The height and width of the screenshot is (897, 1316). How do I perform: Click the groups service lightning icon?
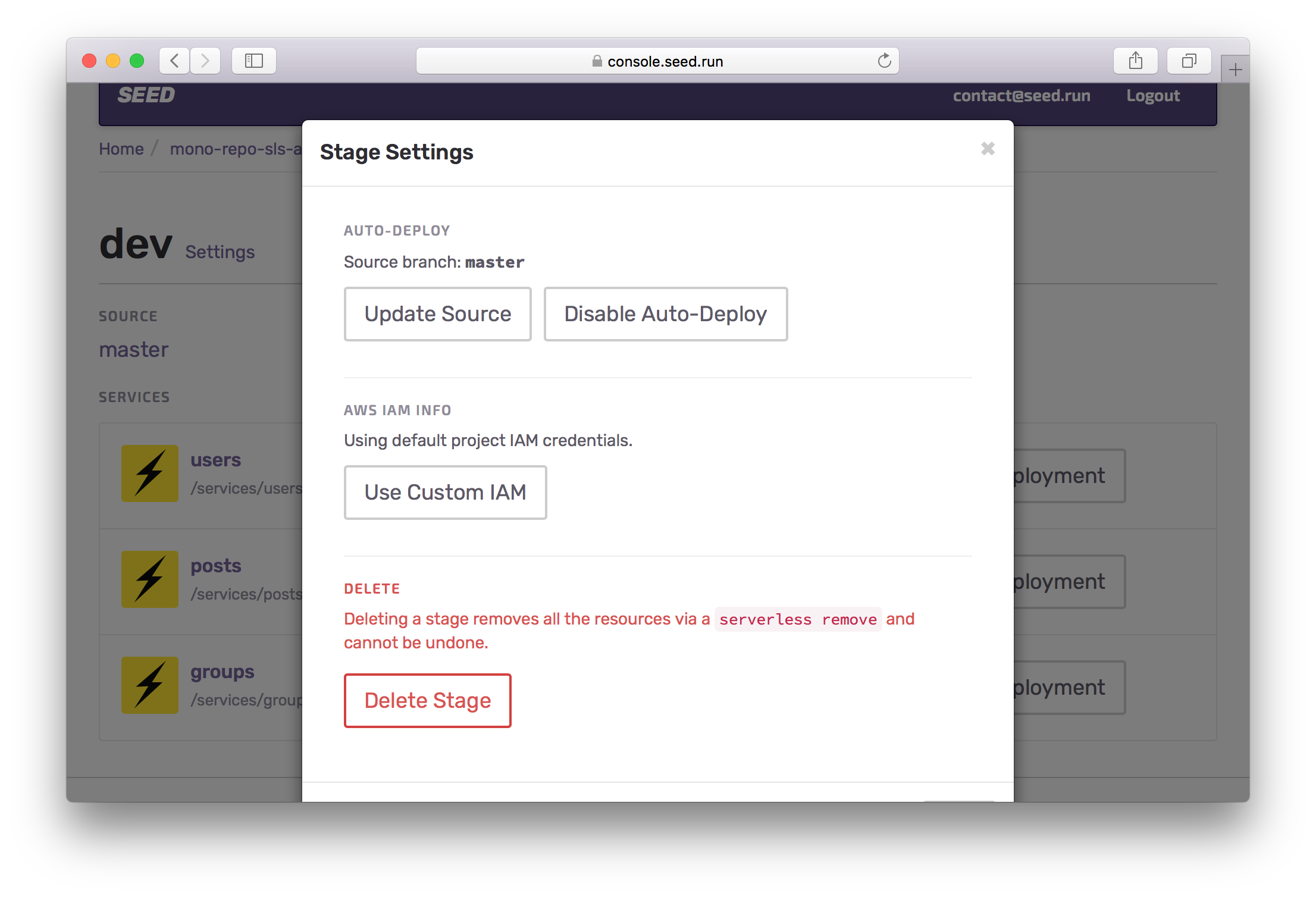(x=150, y=685)
